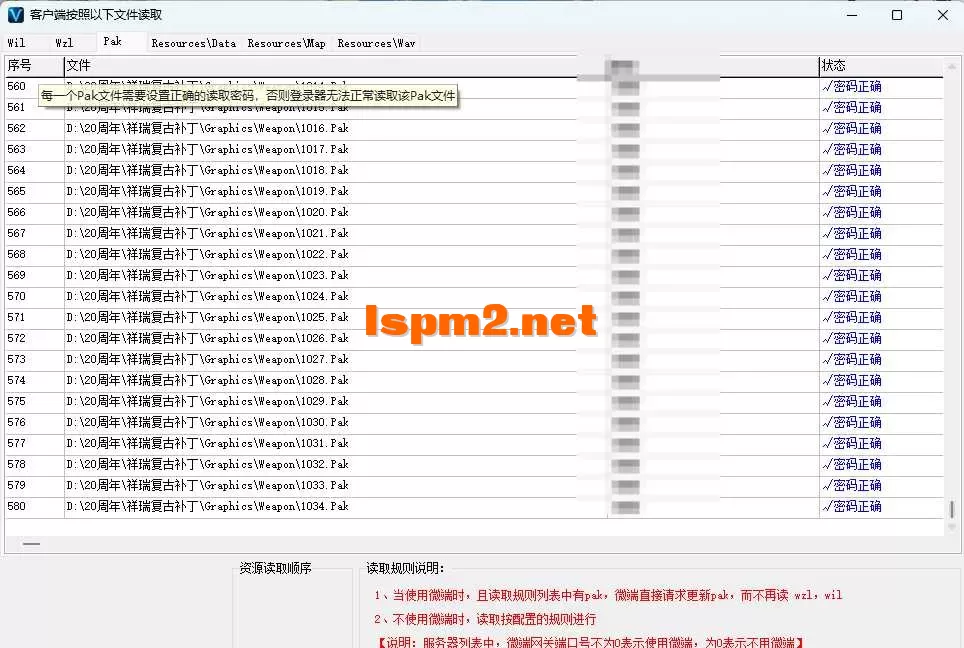Open the Resources\Wav tab

[x=376, y=43]
